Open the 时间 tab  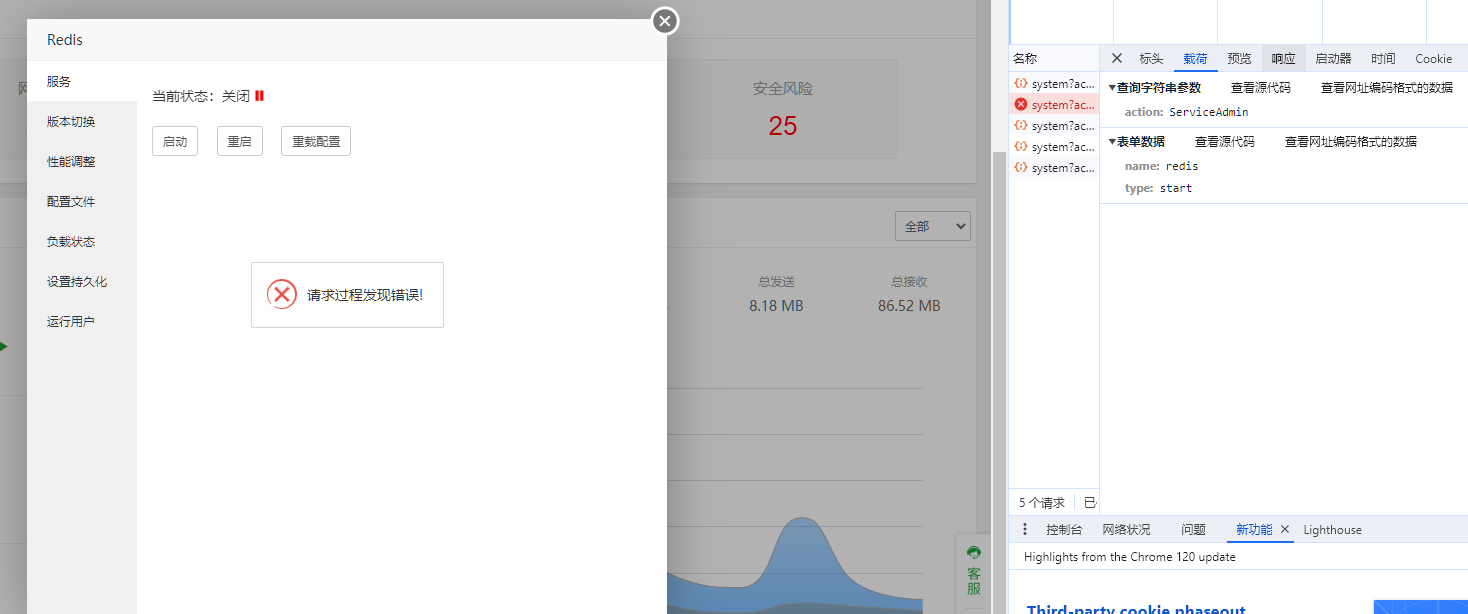(1383, 59)
